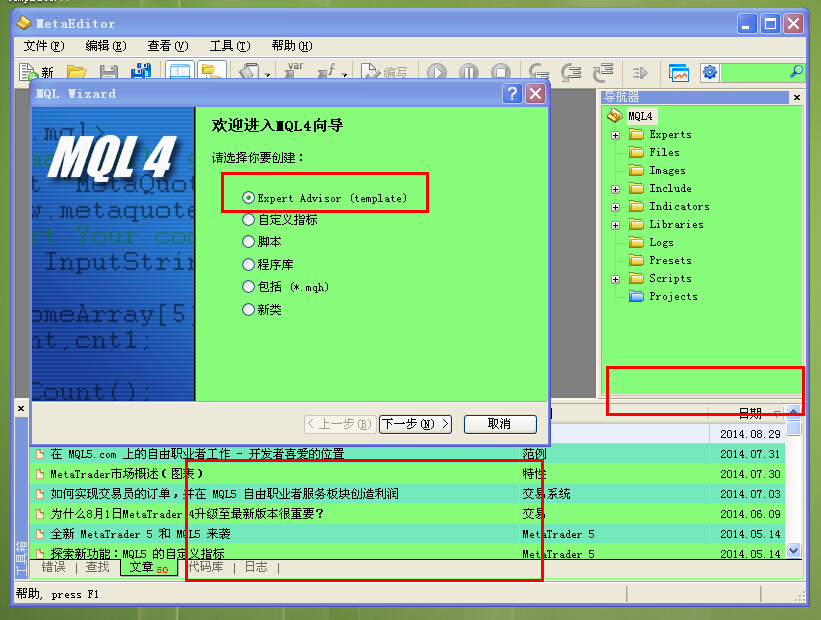The height and width of the screenshot is (620, 821).
Task: Click the 'var' insert variable icon
Action: [294, 71]
